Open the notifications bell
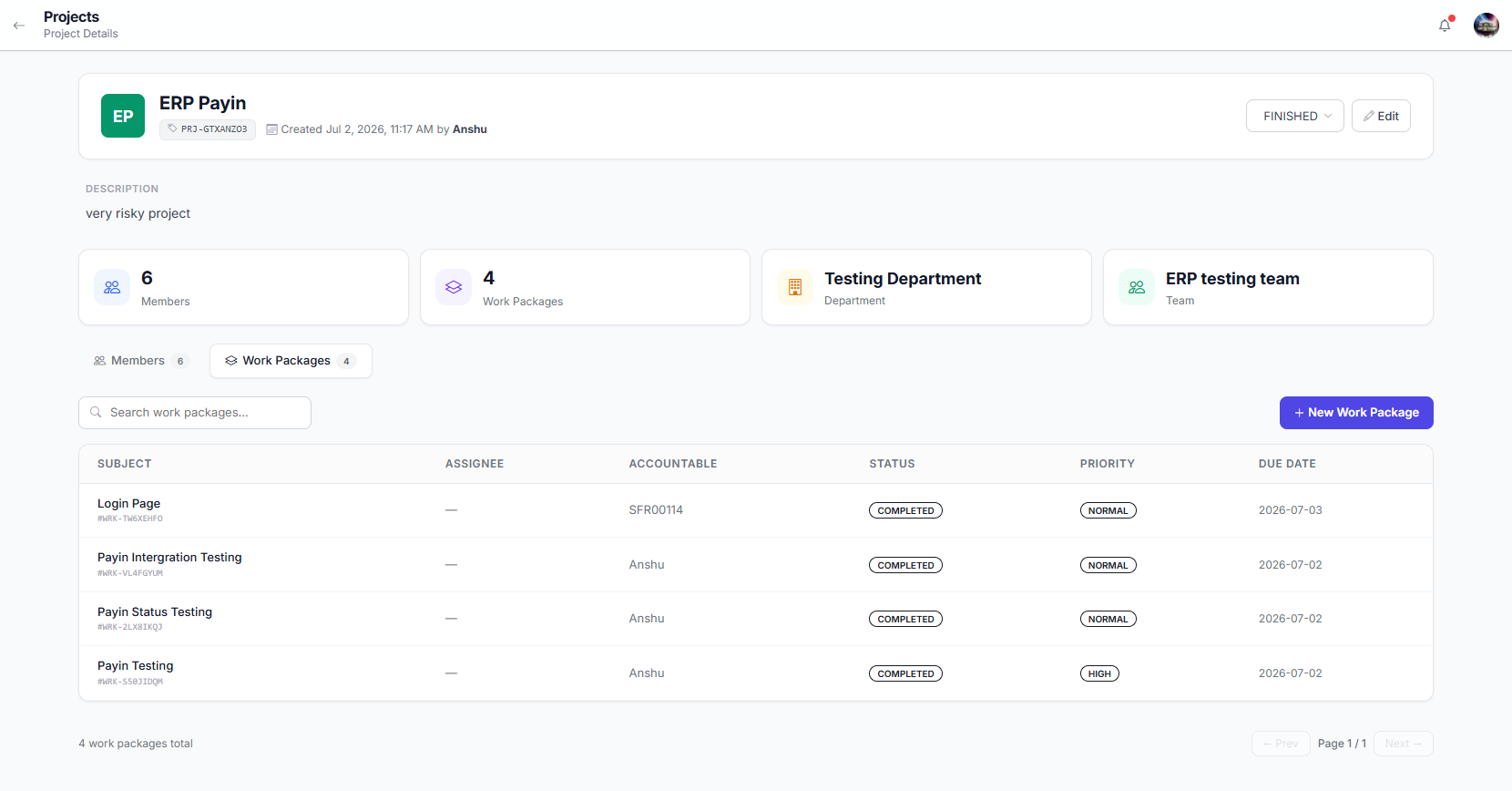This screenshot has height=791, width=1512. (1445, 26)
